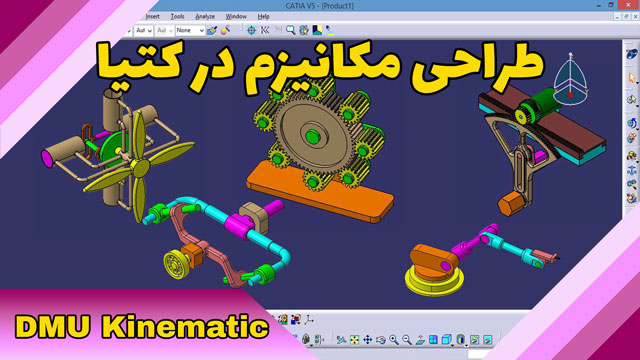The height and width of the screenshot is (360, 640).
Task: Click the axis system icon in bottom toolbar
Action: coord(309,320)
